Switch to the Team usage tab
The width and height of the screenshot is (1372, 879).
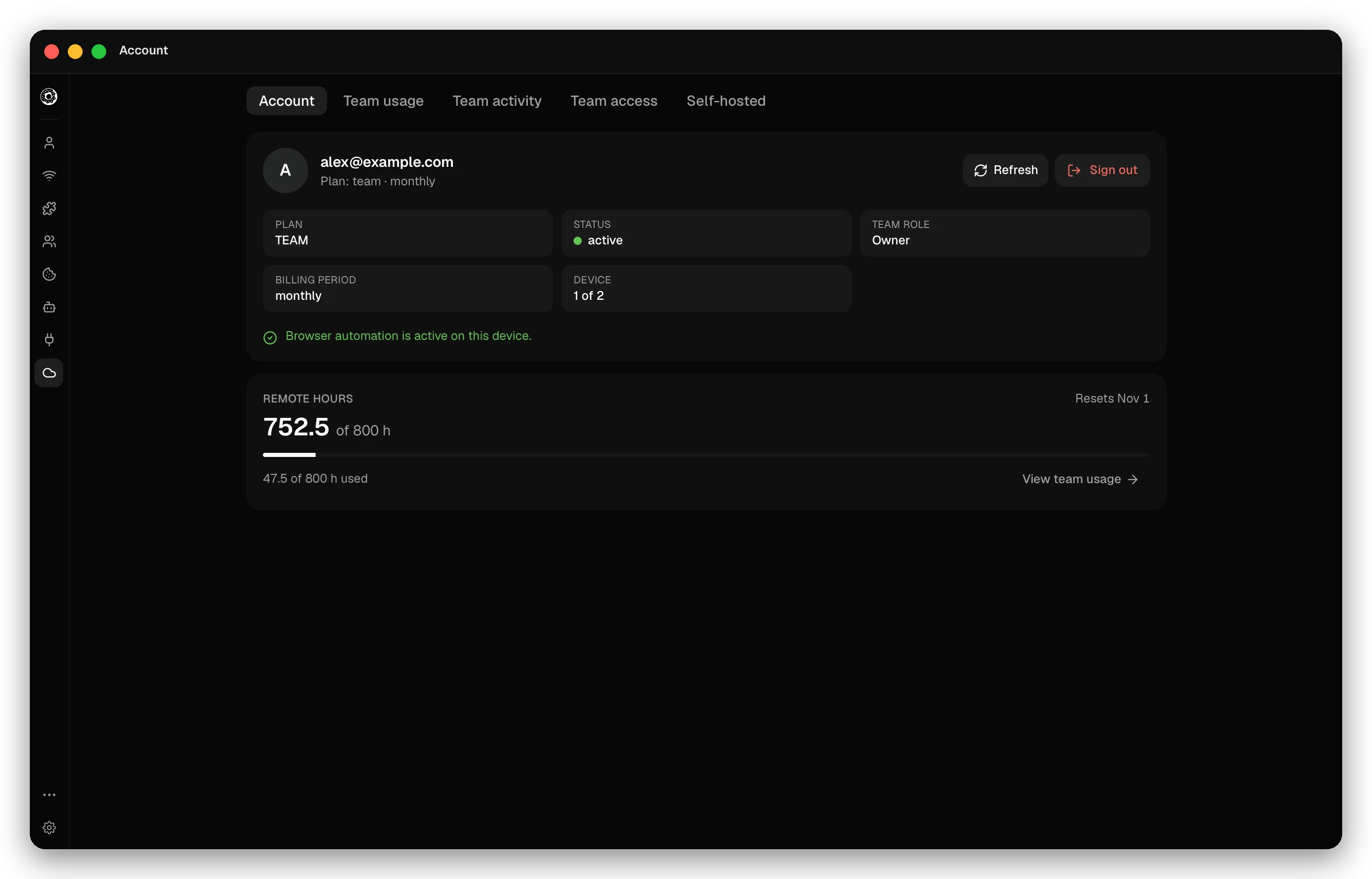pyautogui.click(x=383, y=101)
